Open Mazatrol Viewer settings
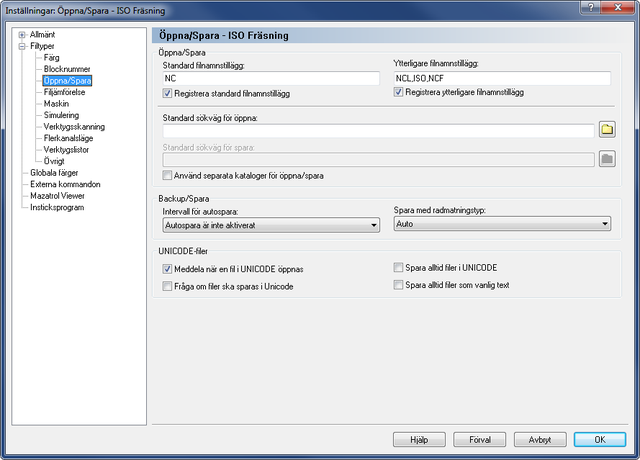The width and height of the screenshot is (640, 460). [57, 196]
